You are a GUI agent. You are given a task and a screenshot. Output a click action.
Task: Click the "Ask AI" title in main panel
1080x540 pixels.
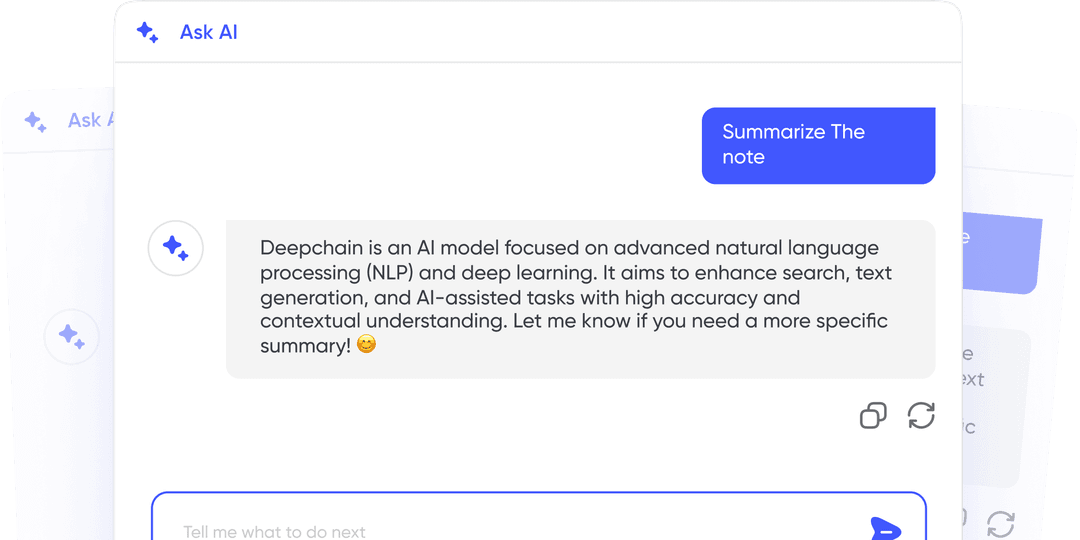[x=209, y=32]
